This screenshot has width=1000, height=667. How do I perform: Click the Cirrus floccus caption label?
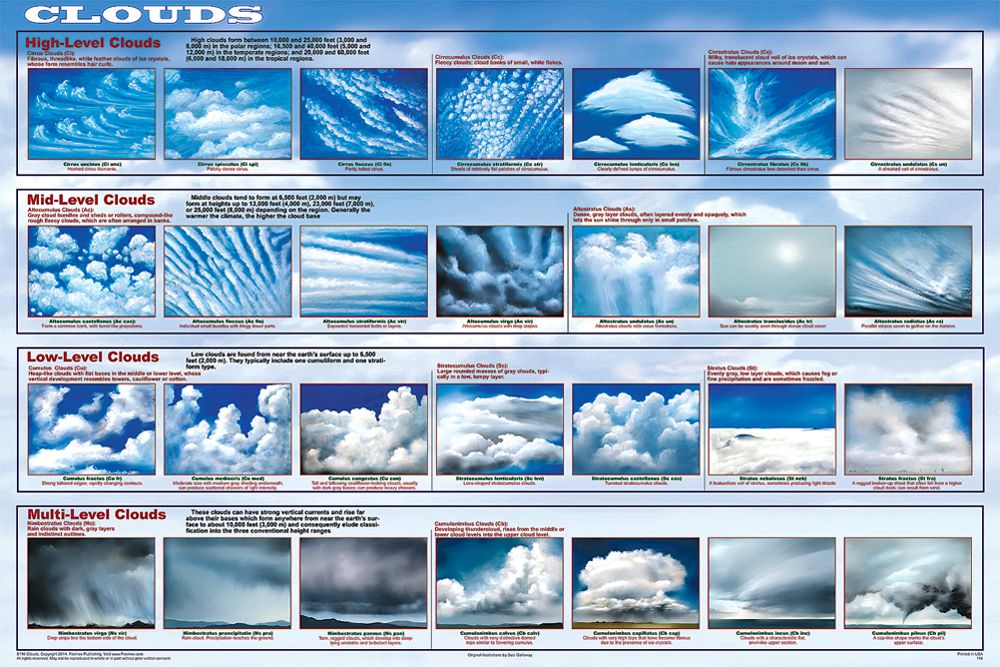click(x=364, y=163)
